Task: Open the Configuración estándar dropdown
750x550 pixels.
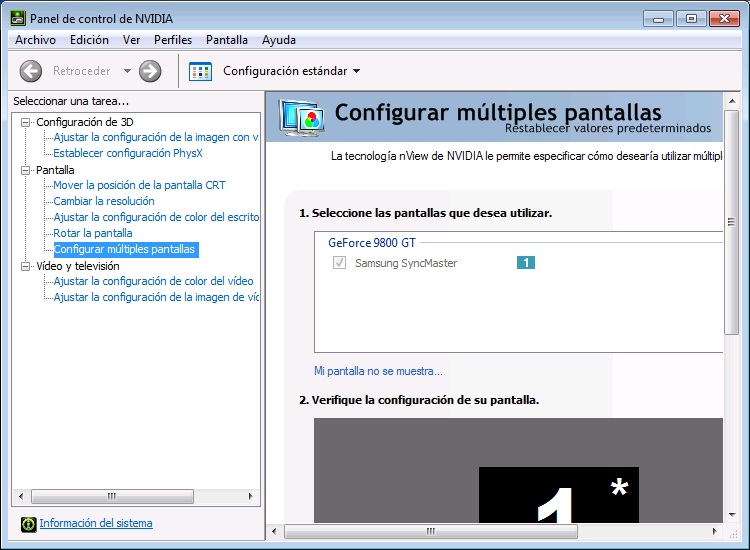Action: point(356,71)
